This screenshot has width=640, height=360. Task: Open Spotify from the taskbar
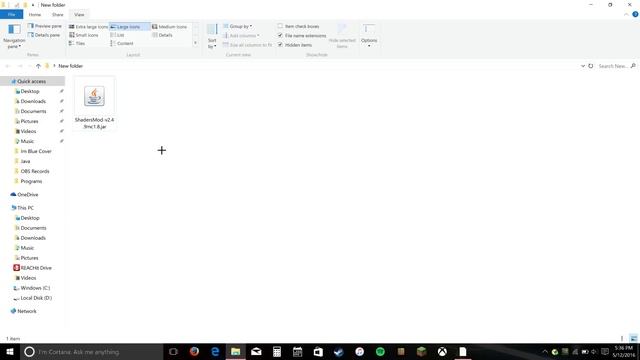point(380,351)
